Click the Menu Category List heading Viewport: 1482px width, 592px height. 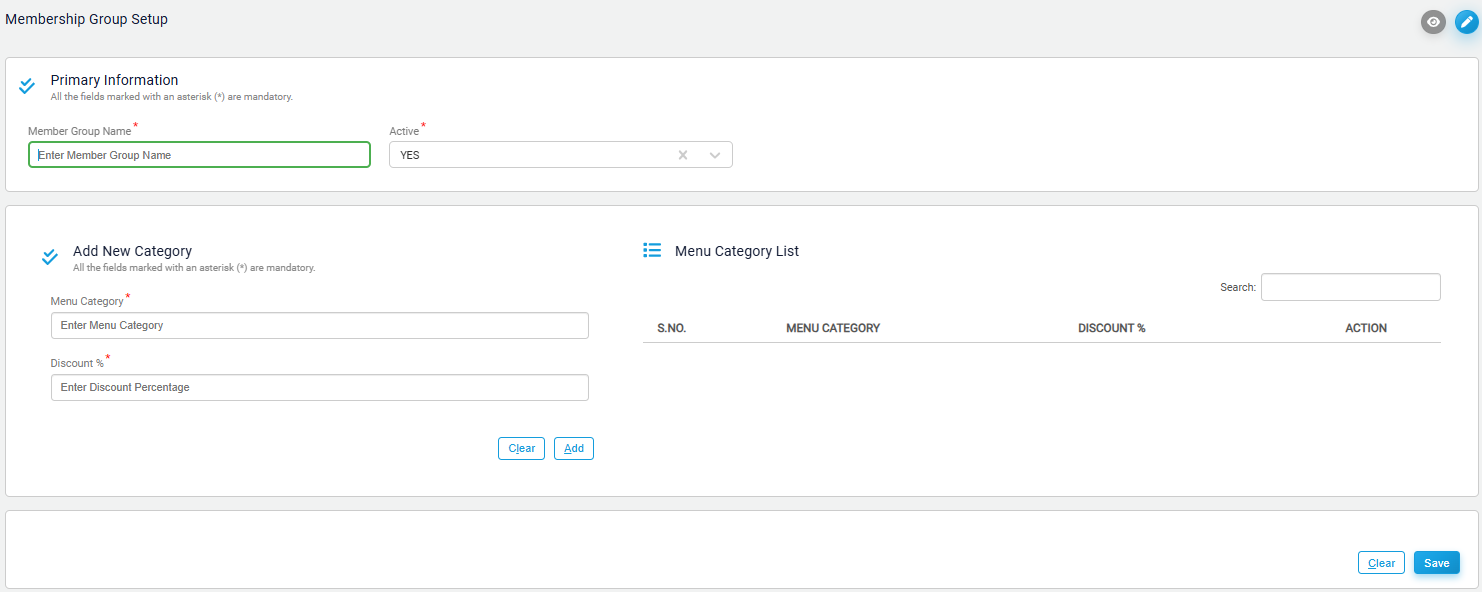[x=737, y=251]
